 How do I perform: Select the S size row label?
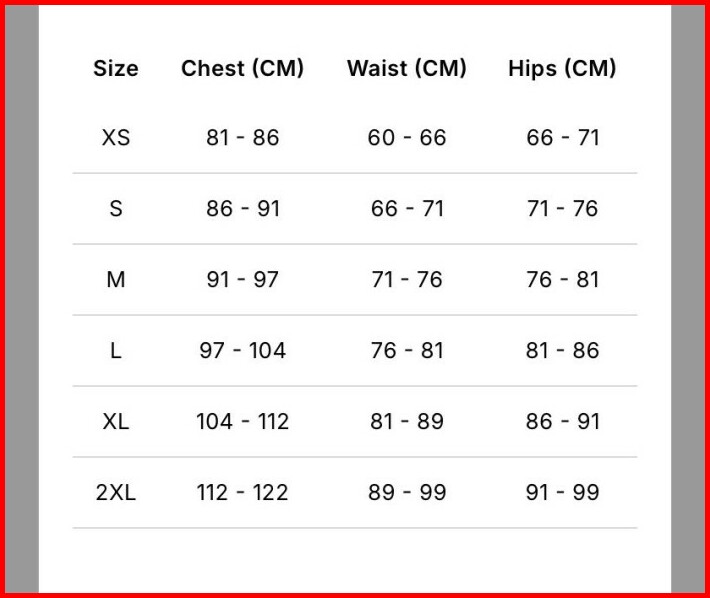coord(116,209)
